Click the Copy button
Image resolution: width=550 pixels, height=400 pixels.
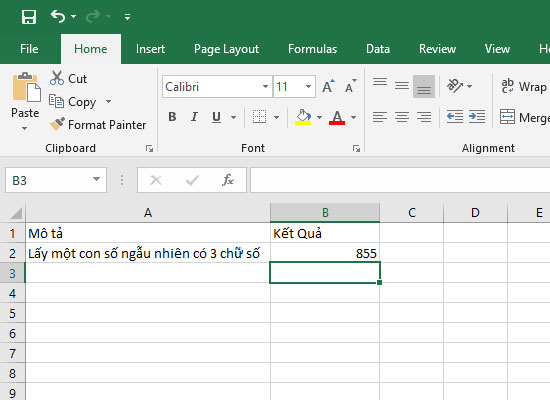coord(73,102)
